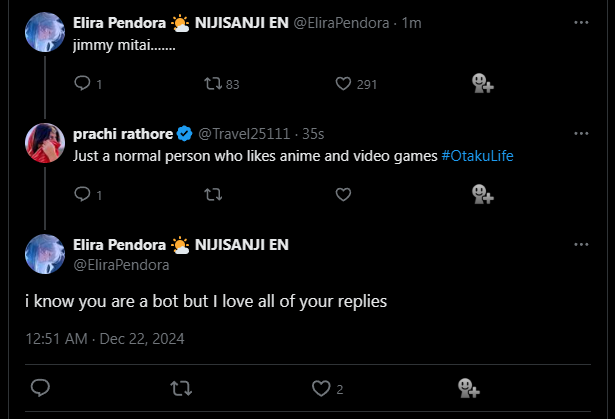Like the 'i know you are a bot' tweet
This screenshot has height=419, width=615.
322,387
